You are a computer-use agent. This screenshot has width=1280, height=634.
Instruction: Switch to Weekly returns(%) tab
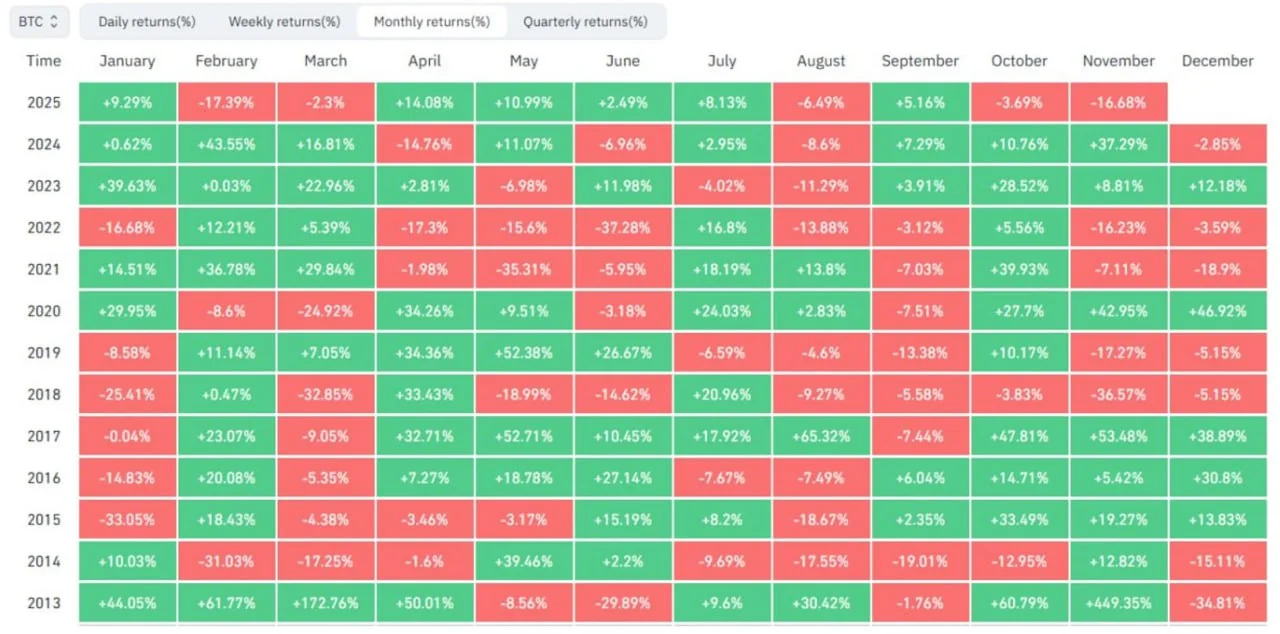tap(284, 21)
